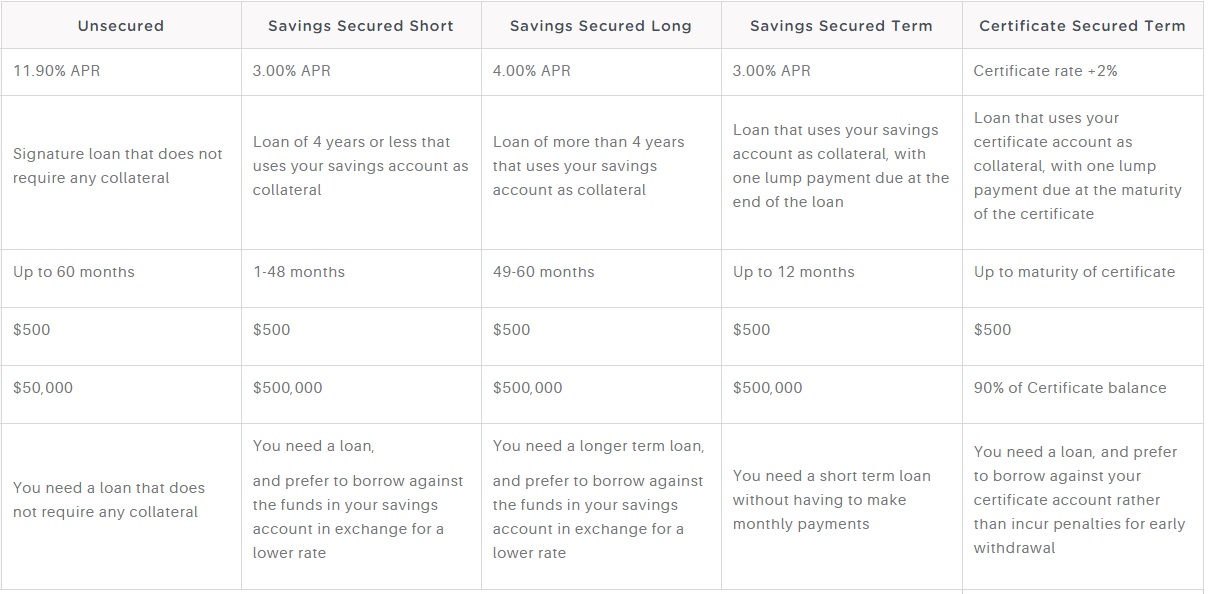Screen dimensions: 1209x594
Task: Click the Loan of more than 4 years description
Action: [x=589, y=166]
